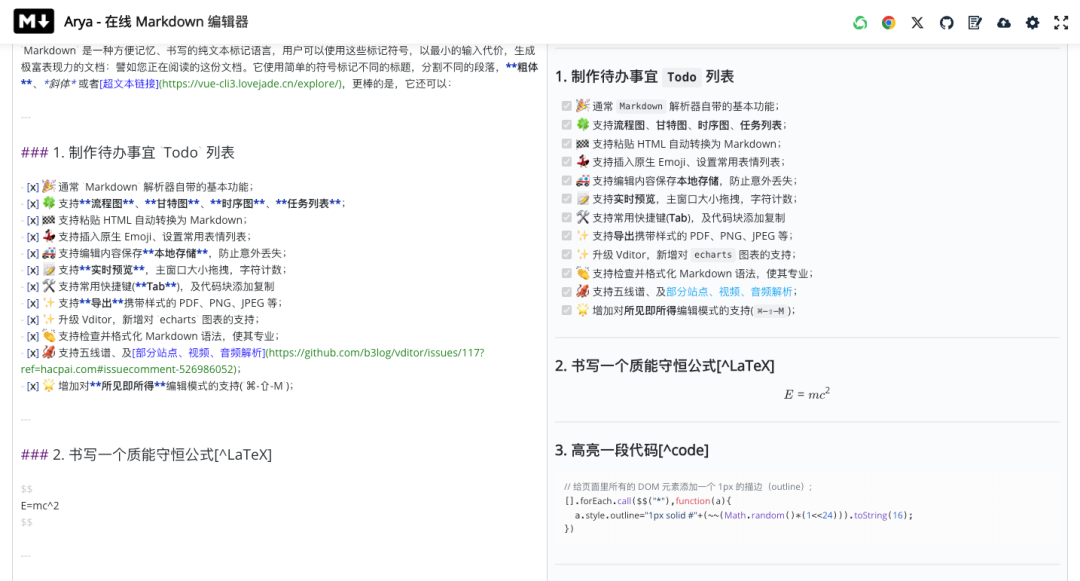Click the github.com/b3log/vditor URL in editor
Image resolution: width=1080 pixels, height=581 pixels.
(x=253, y=361)
